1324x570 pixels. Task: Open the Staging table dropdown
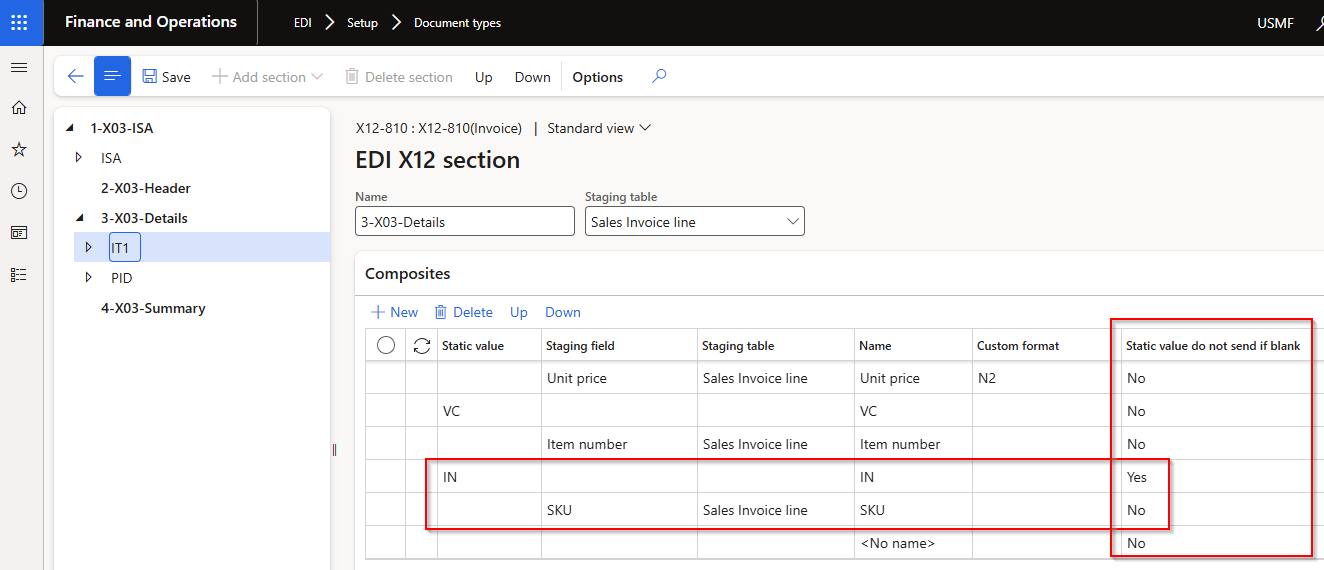click(793, 222)
